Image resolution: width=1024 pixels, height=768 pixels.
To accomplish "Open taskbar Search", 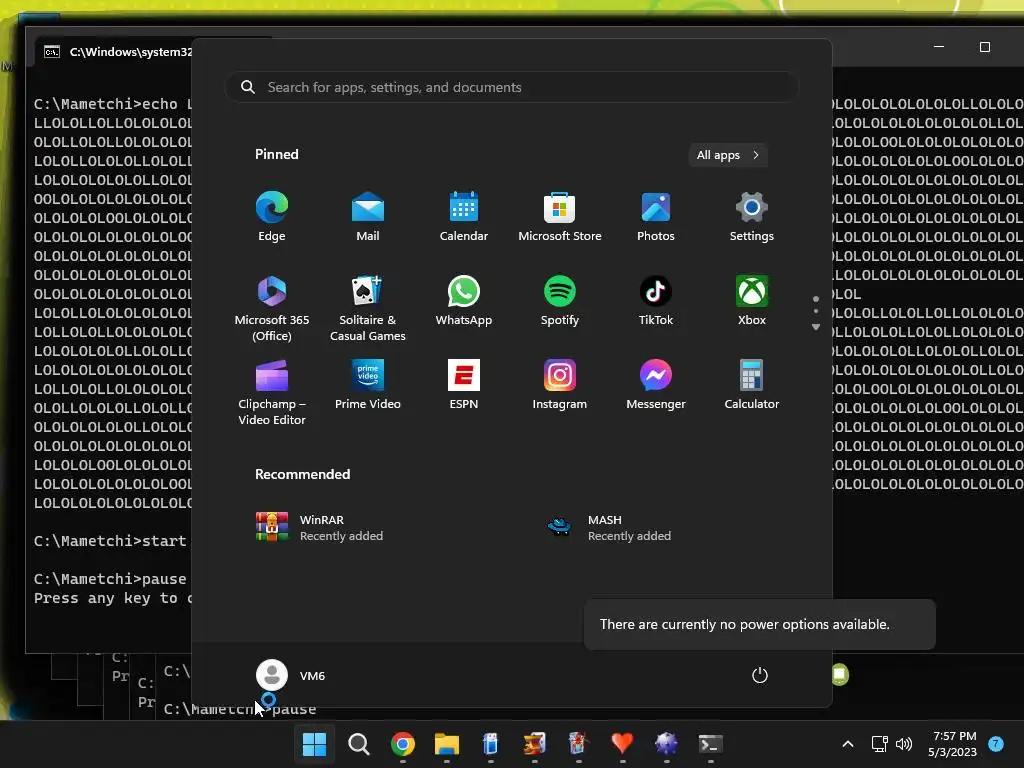I will click(359, 743).
